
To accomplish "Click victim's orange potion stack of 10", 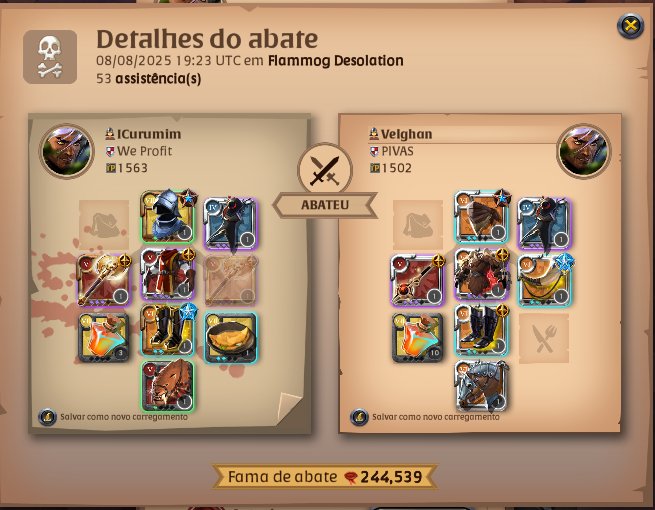I will pos(418,337).
